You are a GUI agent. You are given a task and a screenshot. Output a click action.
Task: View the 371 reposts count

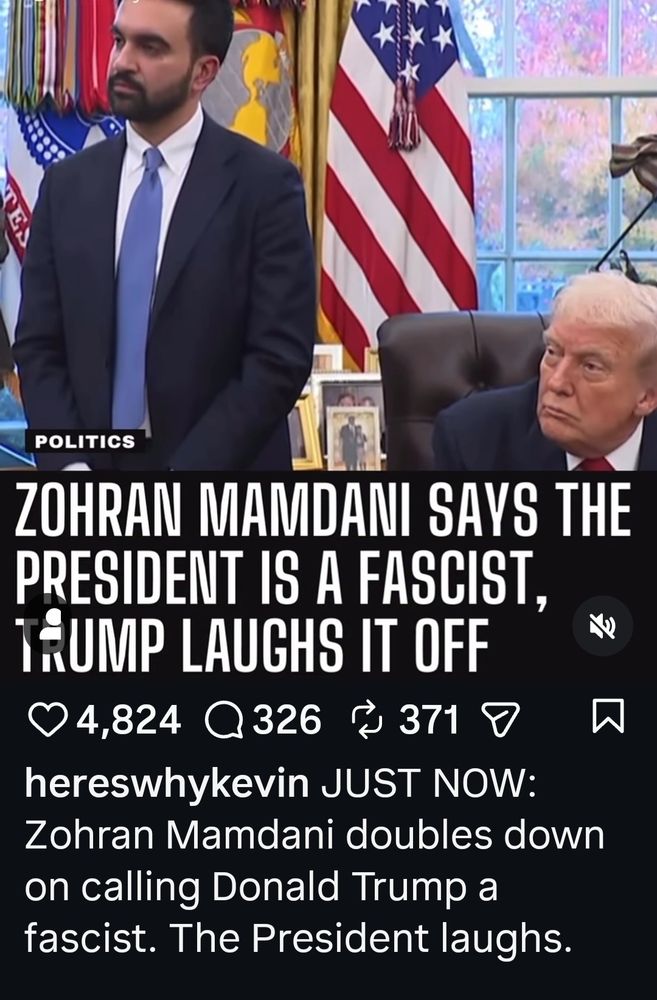[429, 721]
